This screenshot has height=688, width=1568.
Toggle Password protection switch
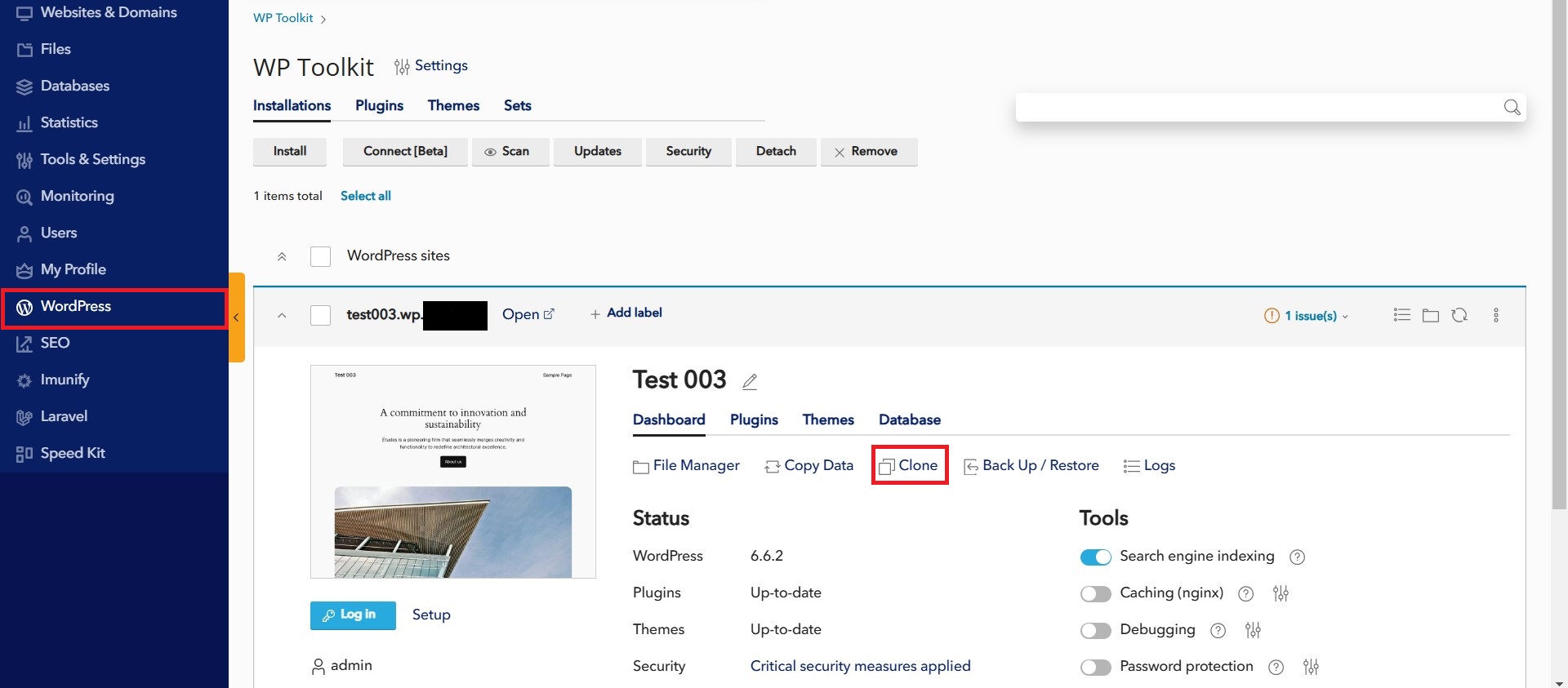[1096, 668]
